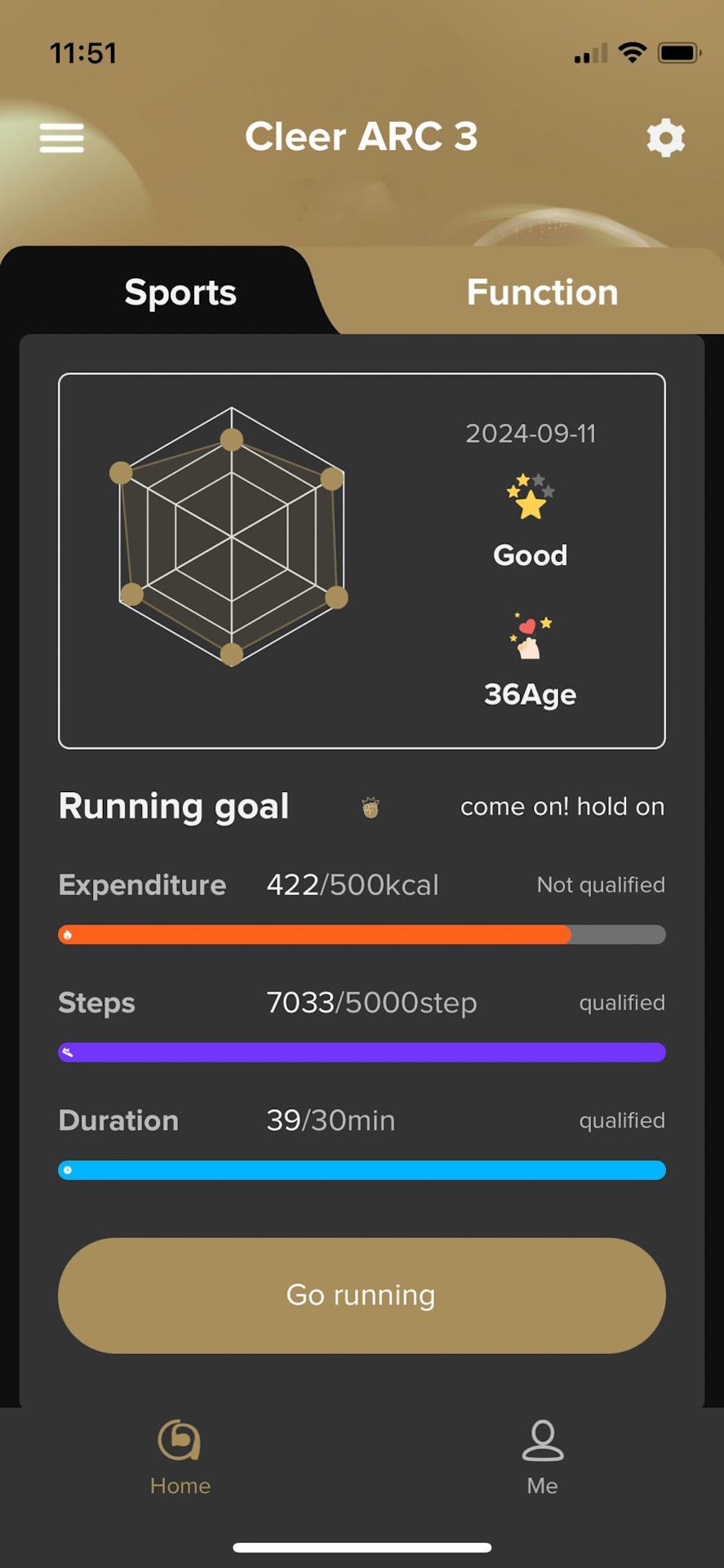The height and width of the screenshot is (1568, 724).
Task: Open the settings gear icon
Action: [665, 137]
